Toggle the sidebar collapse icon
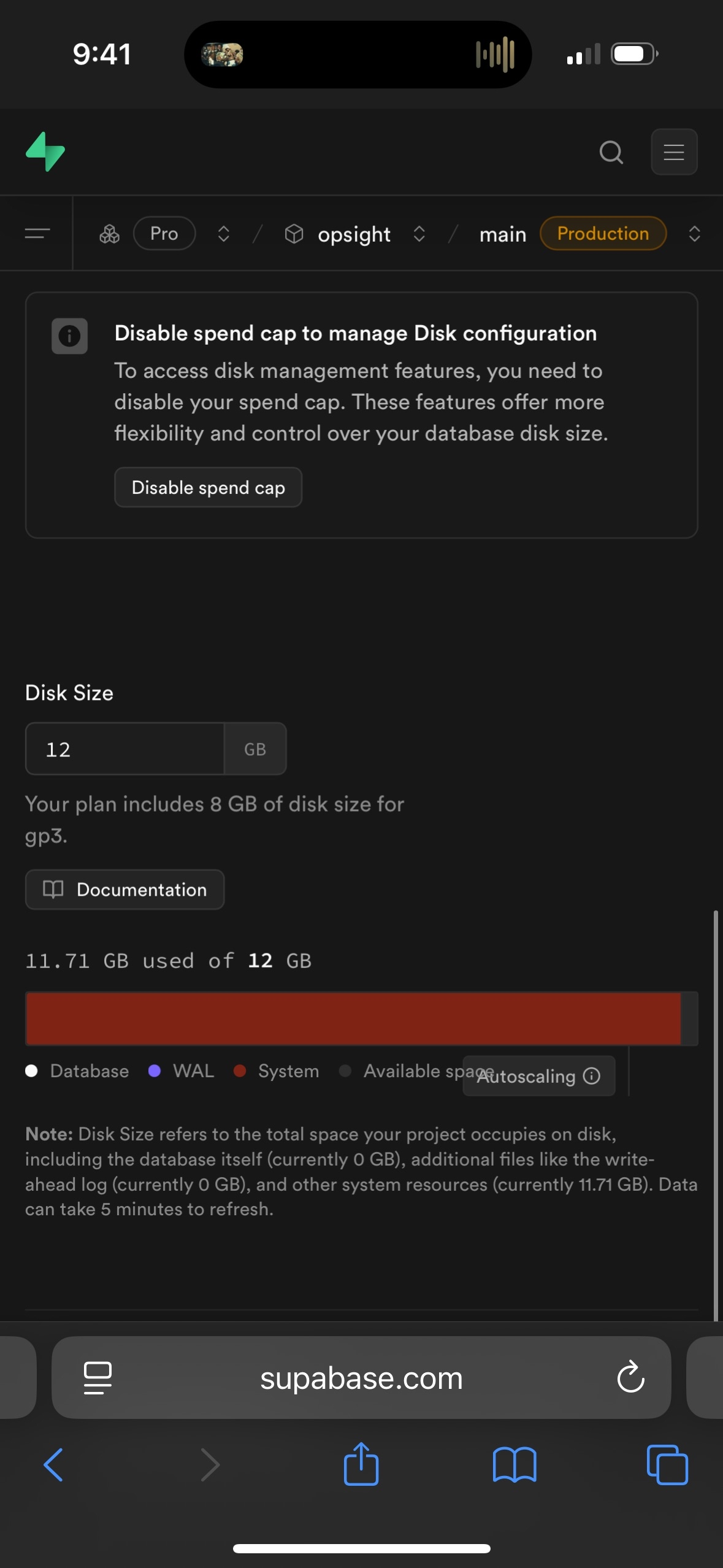The image size is (723, 1568). coord(37,234)
